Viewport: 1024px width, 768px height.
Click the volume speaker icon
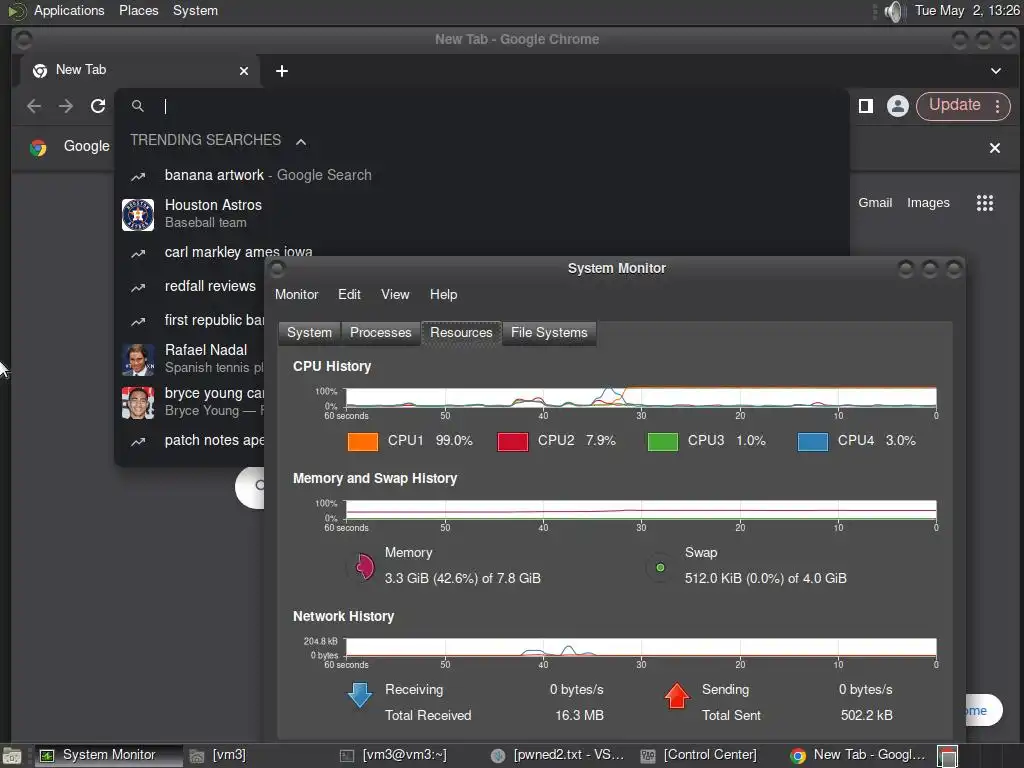pyautogui.click(x=893, y=11)
